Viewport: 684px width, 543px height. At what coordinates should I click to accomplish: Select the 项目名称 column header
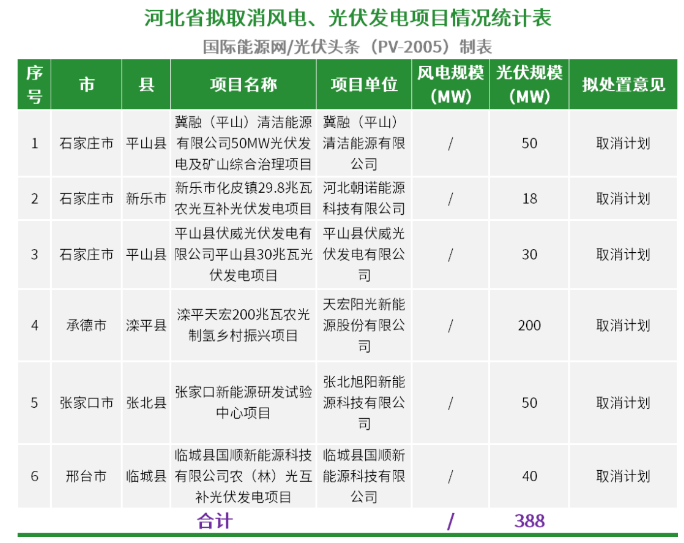(243, 85)
